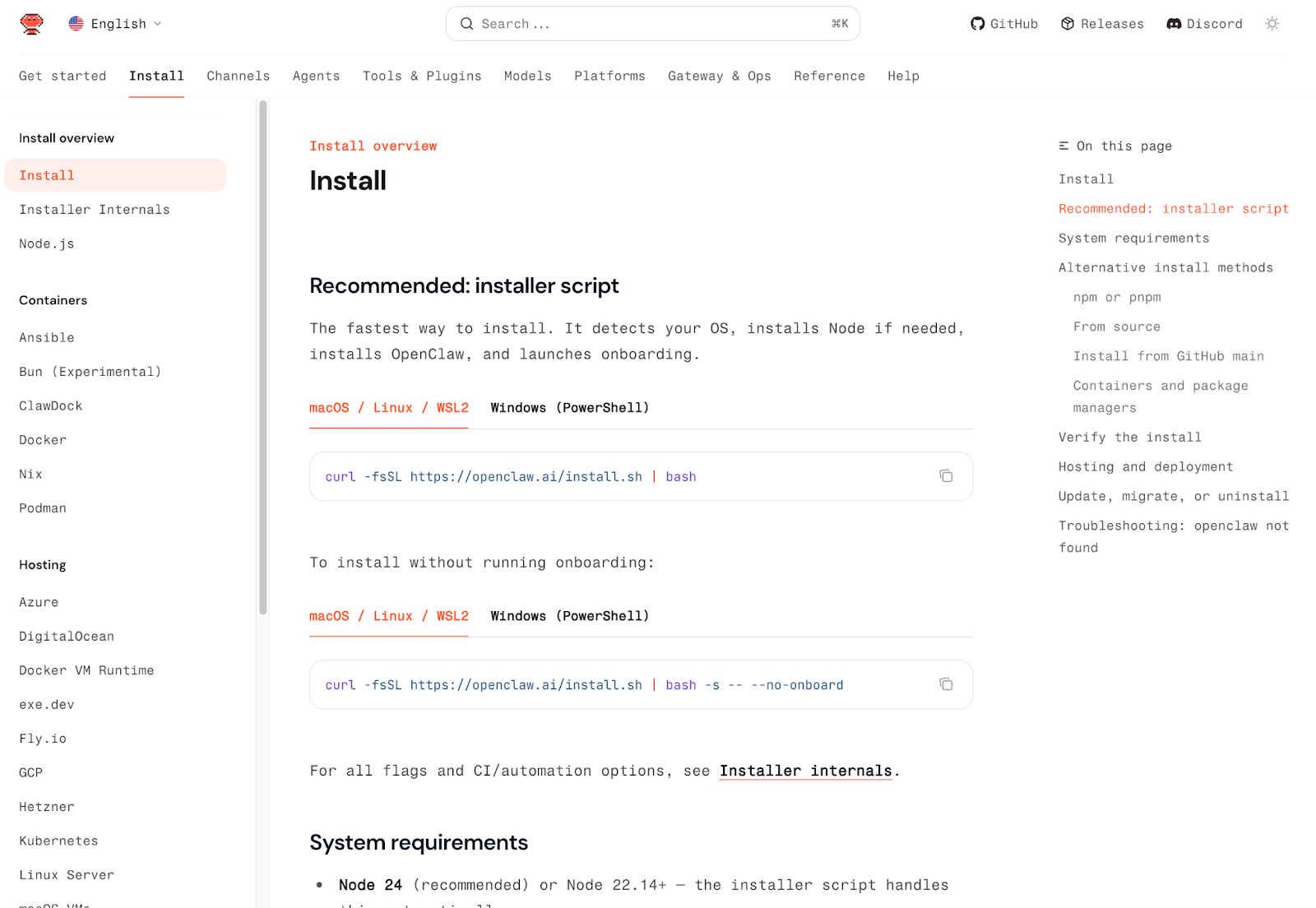Follow the Installer internals link
The image size is (1316, 908).
[x=805, y=771]
